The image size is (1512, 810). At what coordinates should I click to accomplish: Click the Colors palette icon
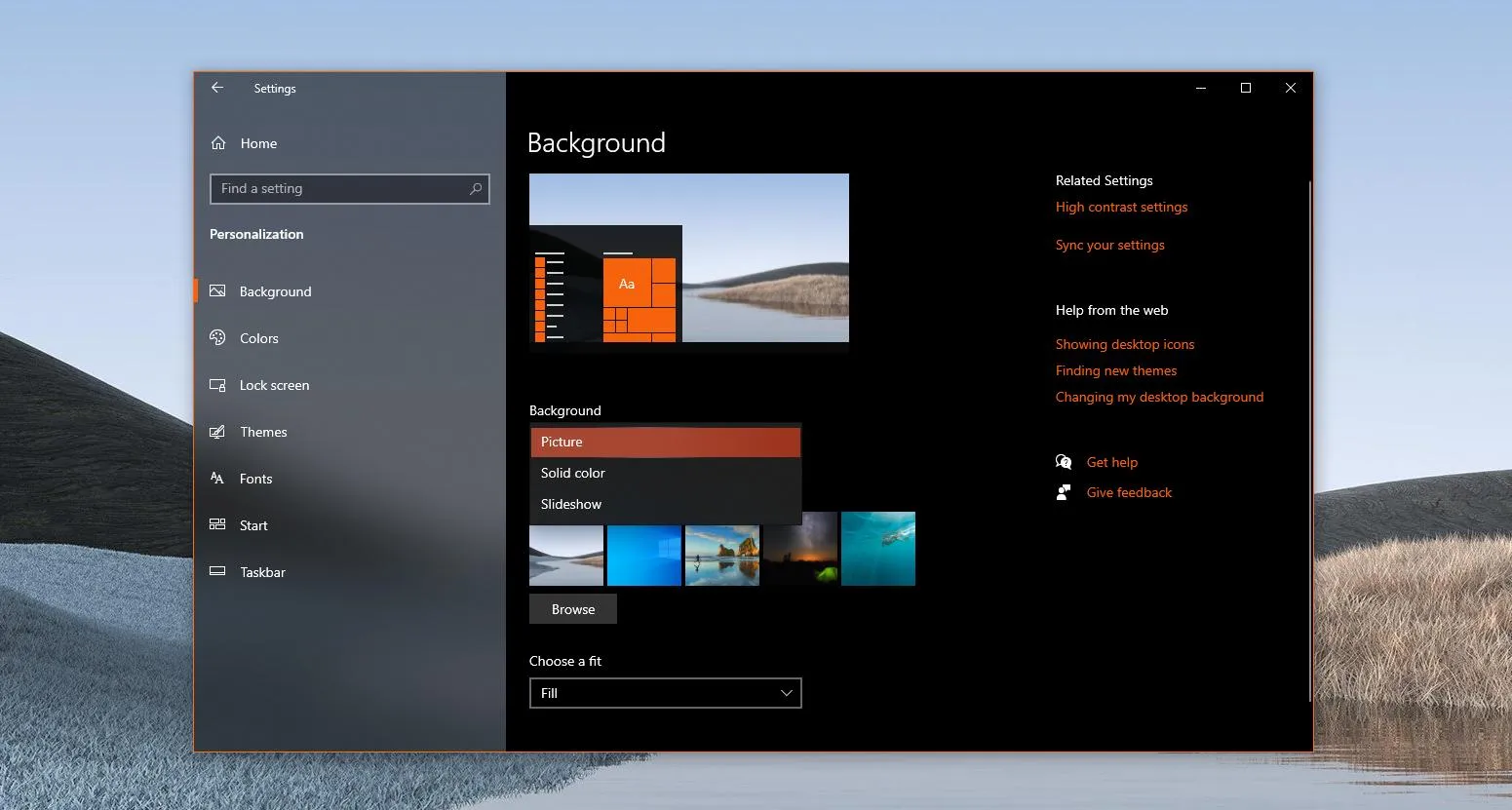pos(217,337)
